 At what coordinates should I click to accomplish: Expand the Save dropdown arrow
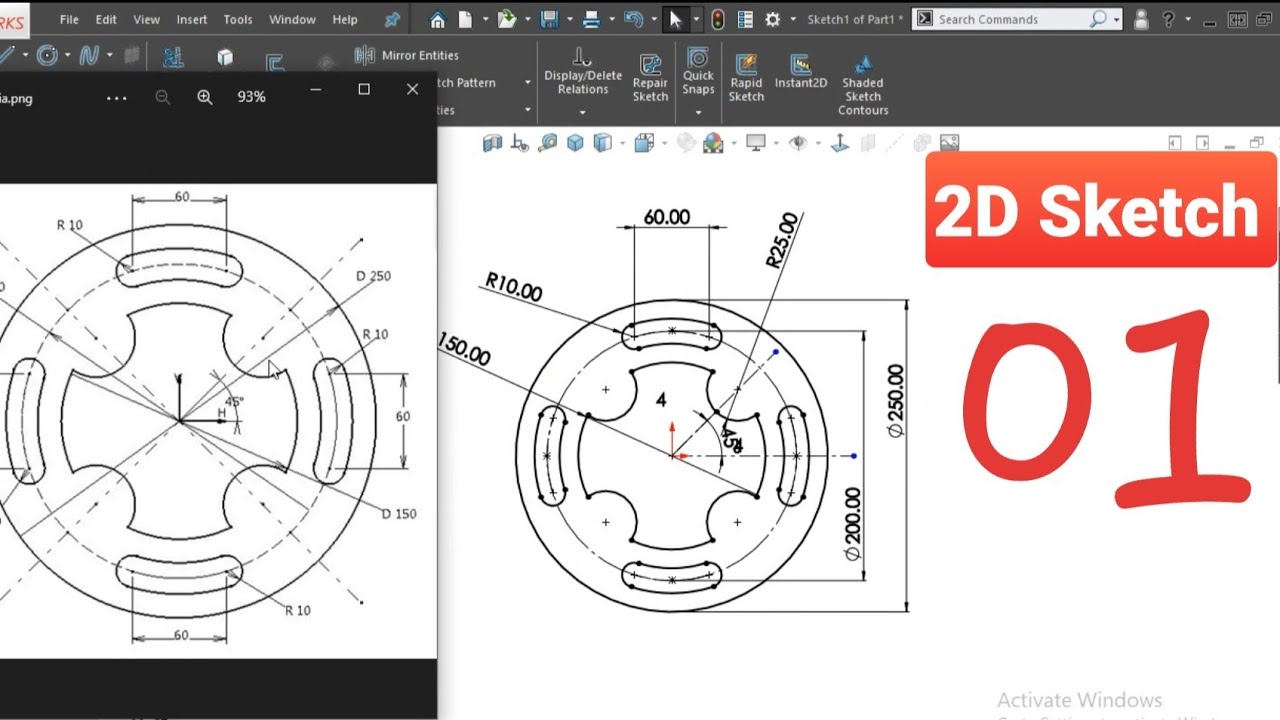pos(569,19)
